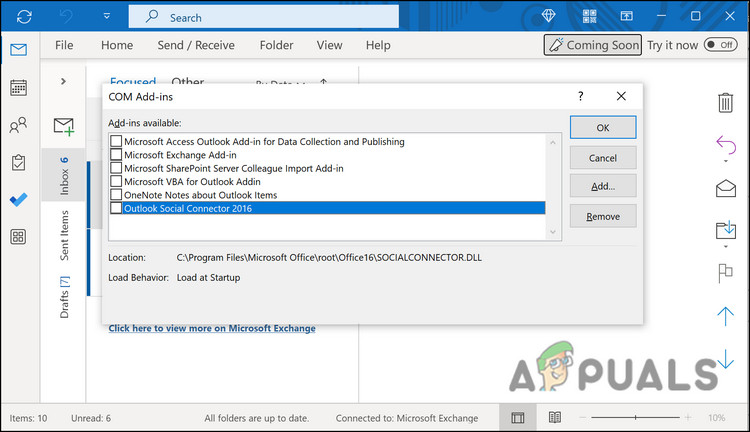Click the zoom out minus button
The height and width of the screenshot is (432, 750).
(582, 418)
